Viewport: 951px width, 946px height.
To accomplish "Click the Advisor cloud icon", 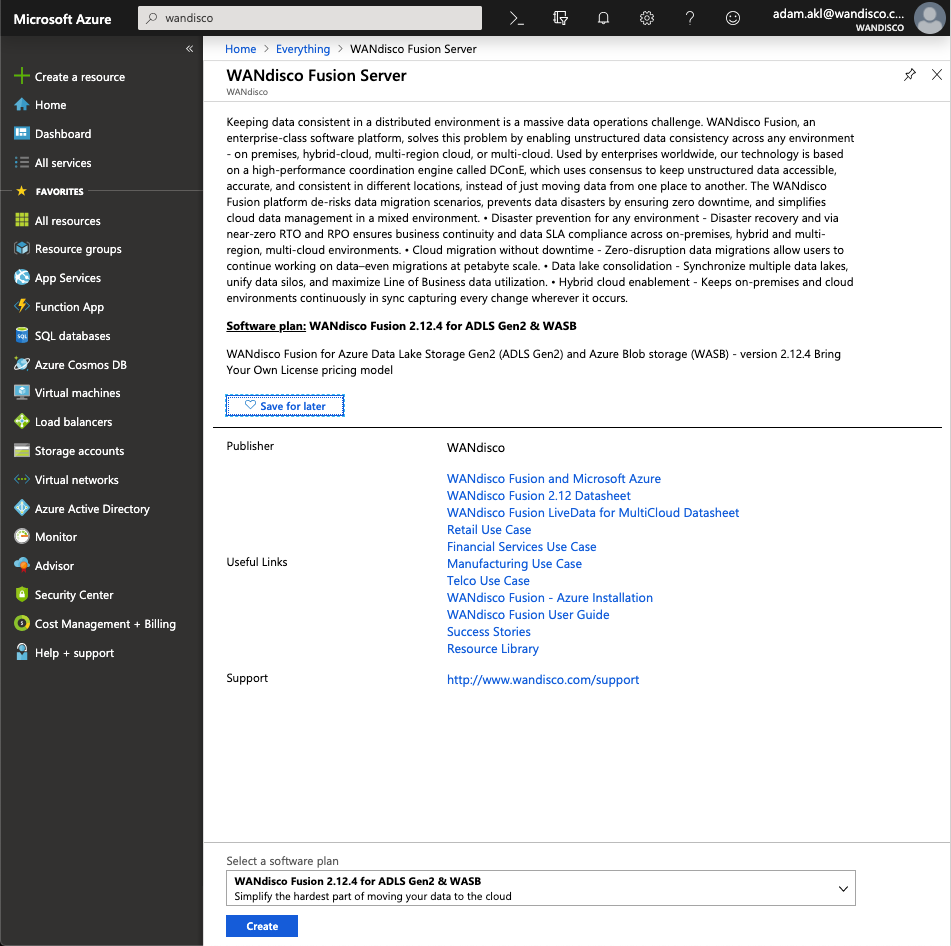I will tap(21, 565).
